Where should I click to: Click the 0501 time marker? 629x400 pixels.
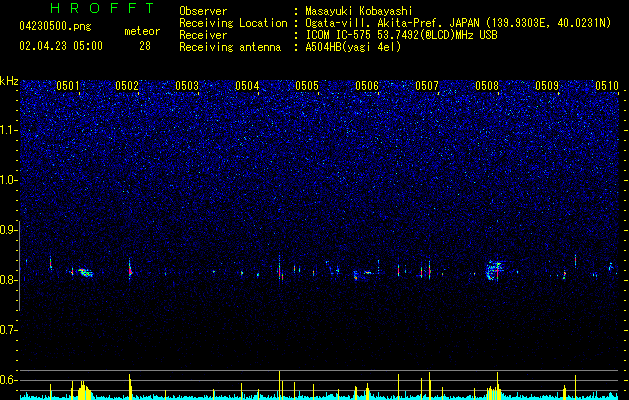pos(67,85)
